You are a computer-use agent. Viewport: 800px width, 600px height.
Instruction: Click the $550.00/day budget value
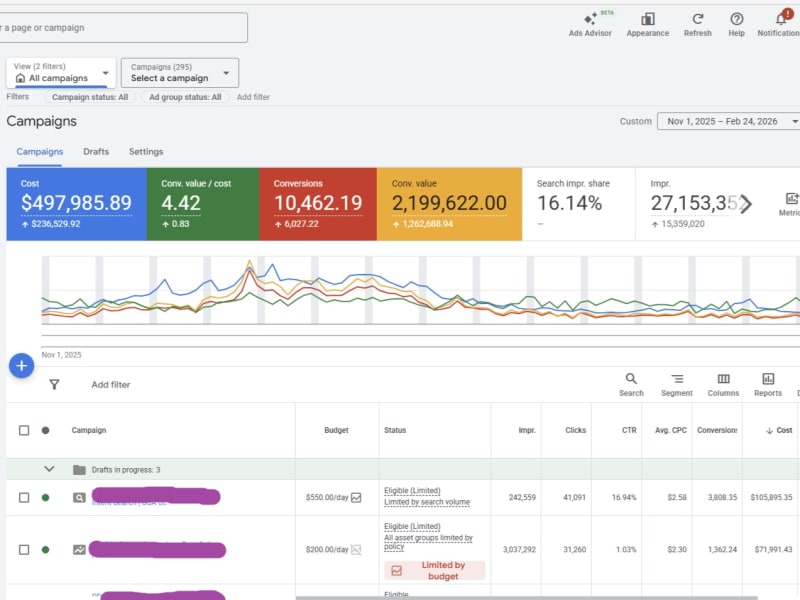(327, 497)
